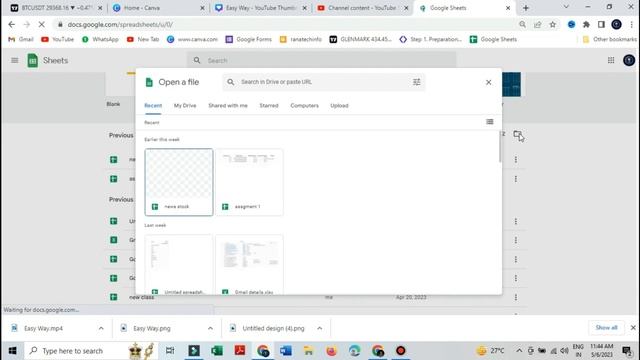Open search options filter icon in dialog
This screenshot has width=640, height=360.
(416, 82)
